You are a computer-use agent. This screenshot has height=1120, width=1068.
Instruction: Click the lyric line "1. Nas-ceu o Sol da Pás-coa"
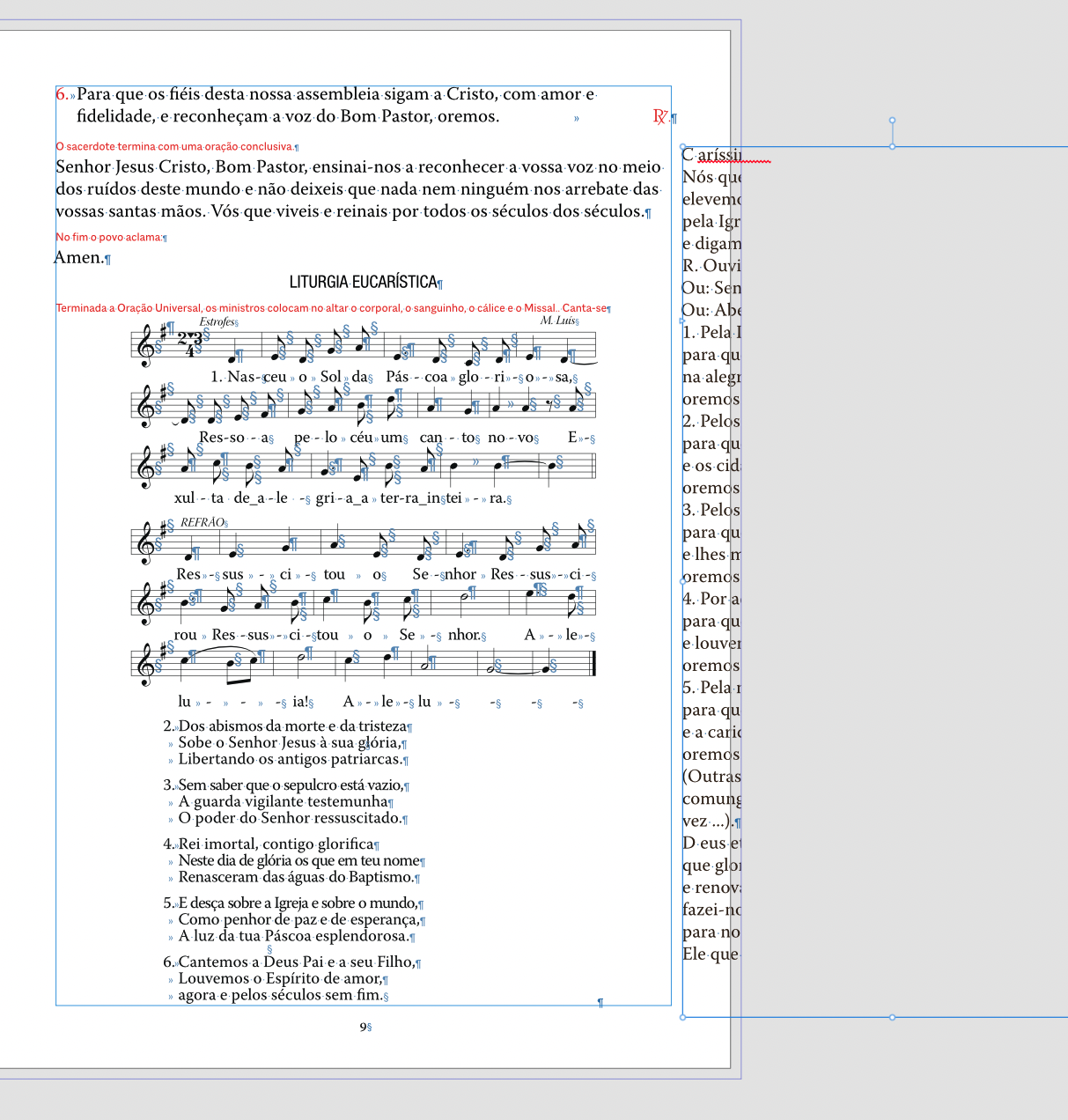[x=391, y=377]
